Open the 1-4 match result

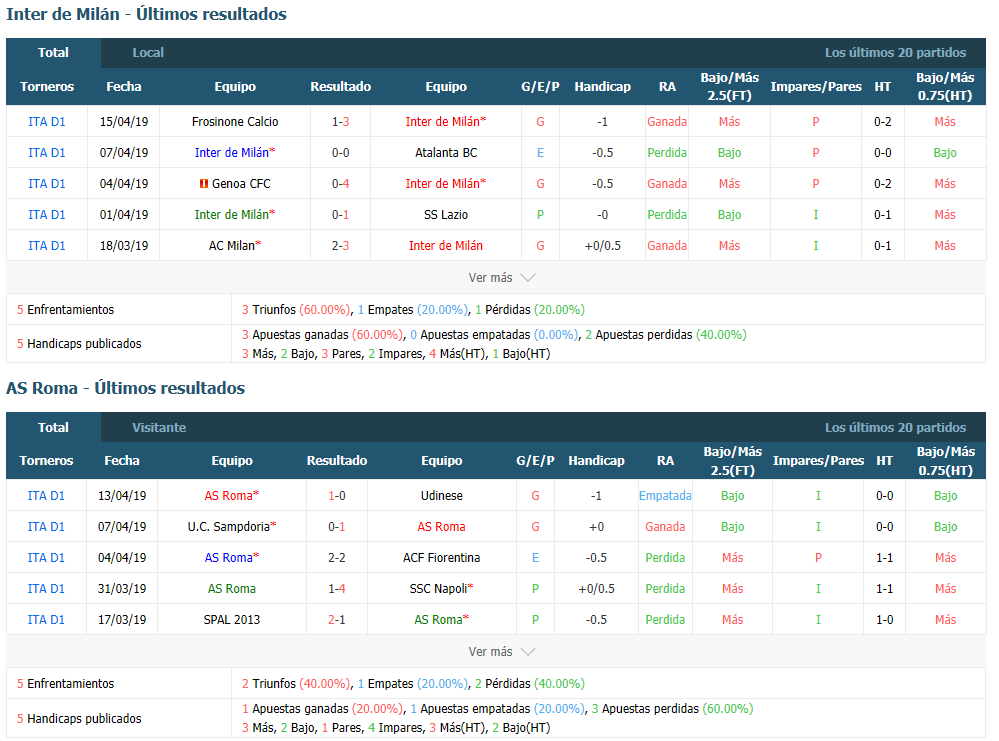[x=337, y=589]
